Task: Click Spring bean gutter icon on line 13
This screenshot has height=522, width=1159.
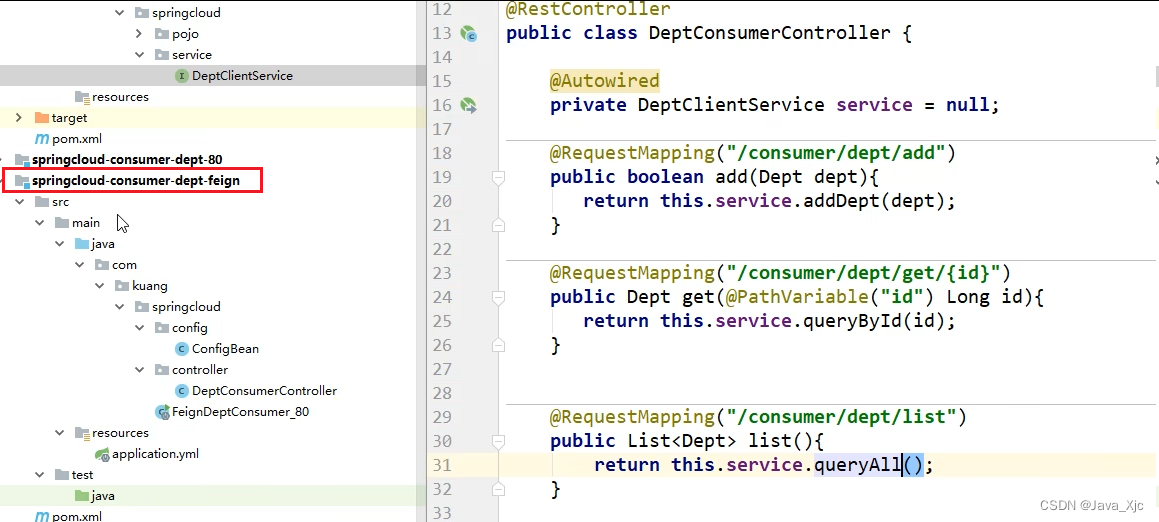Action: [469, 33]
